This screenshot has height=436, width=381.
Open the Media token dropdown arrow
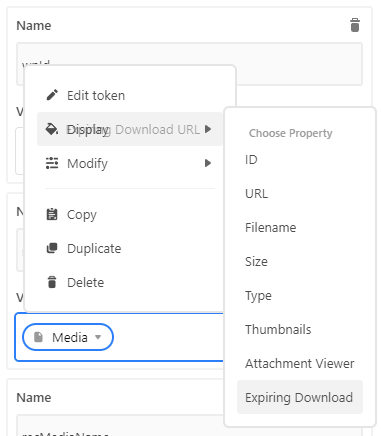point(98,337)
